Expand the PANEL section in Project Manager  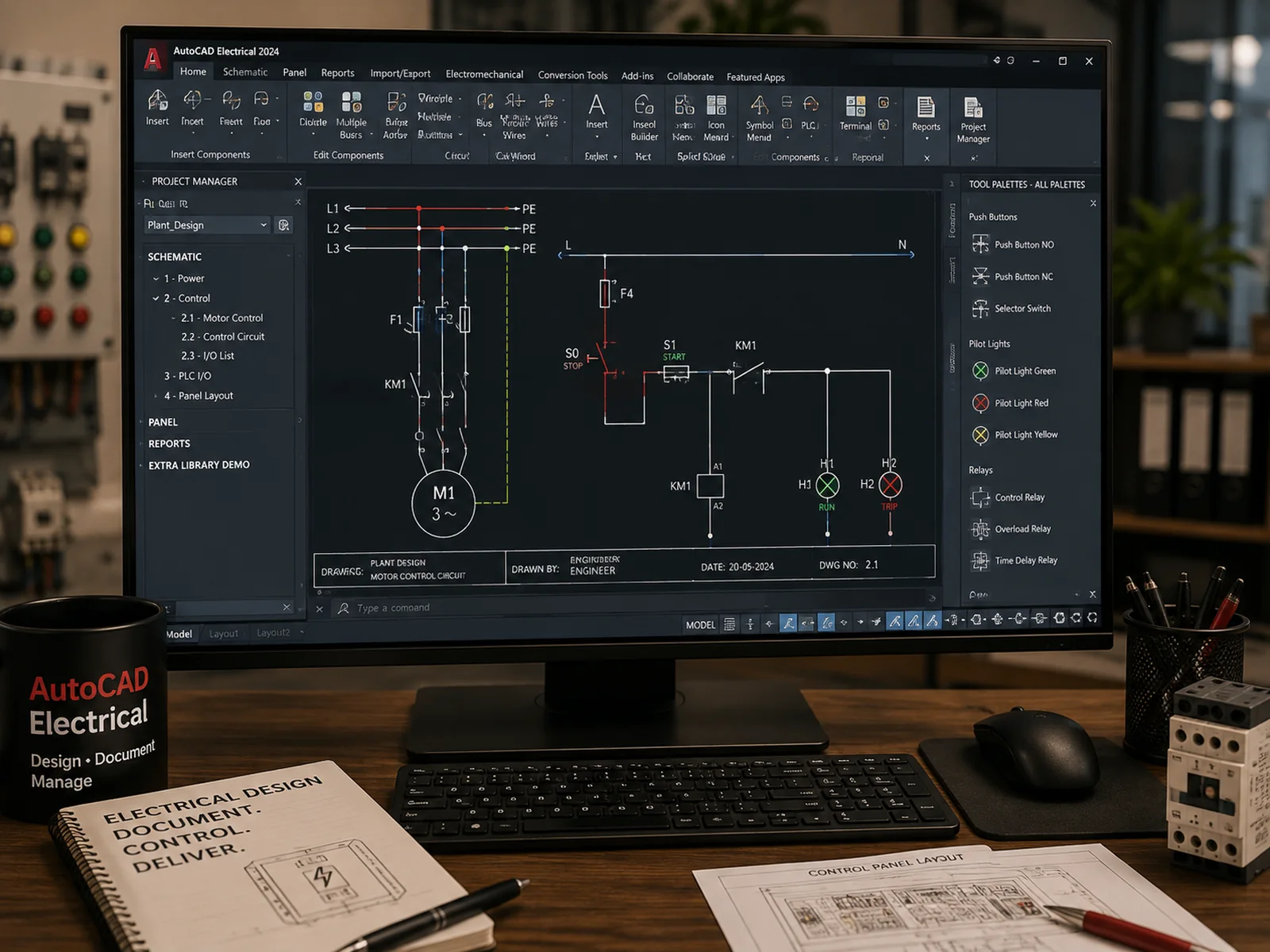(x=163, y=422)
